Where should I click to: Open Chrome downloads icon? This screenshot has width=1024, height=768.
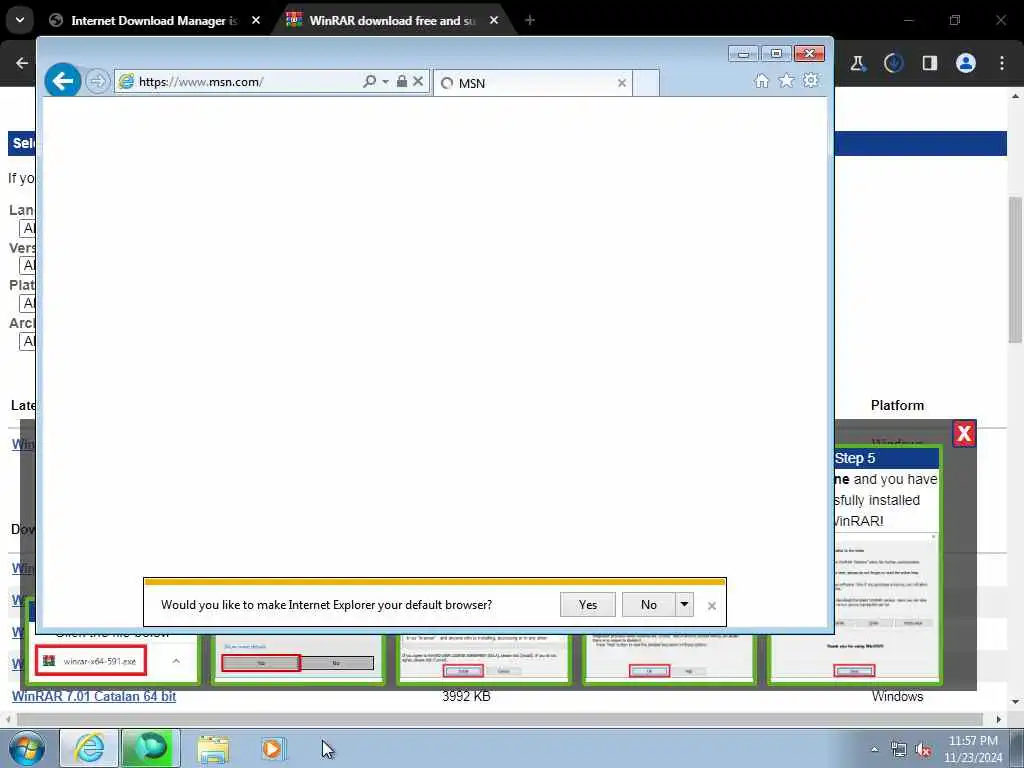893,63
